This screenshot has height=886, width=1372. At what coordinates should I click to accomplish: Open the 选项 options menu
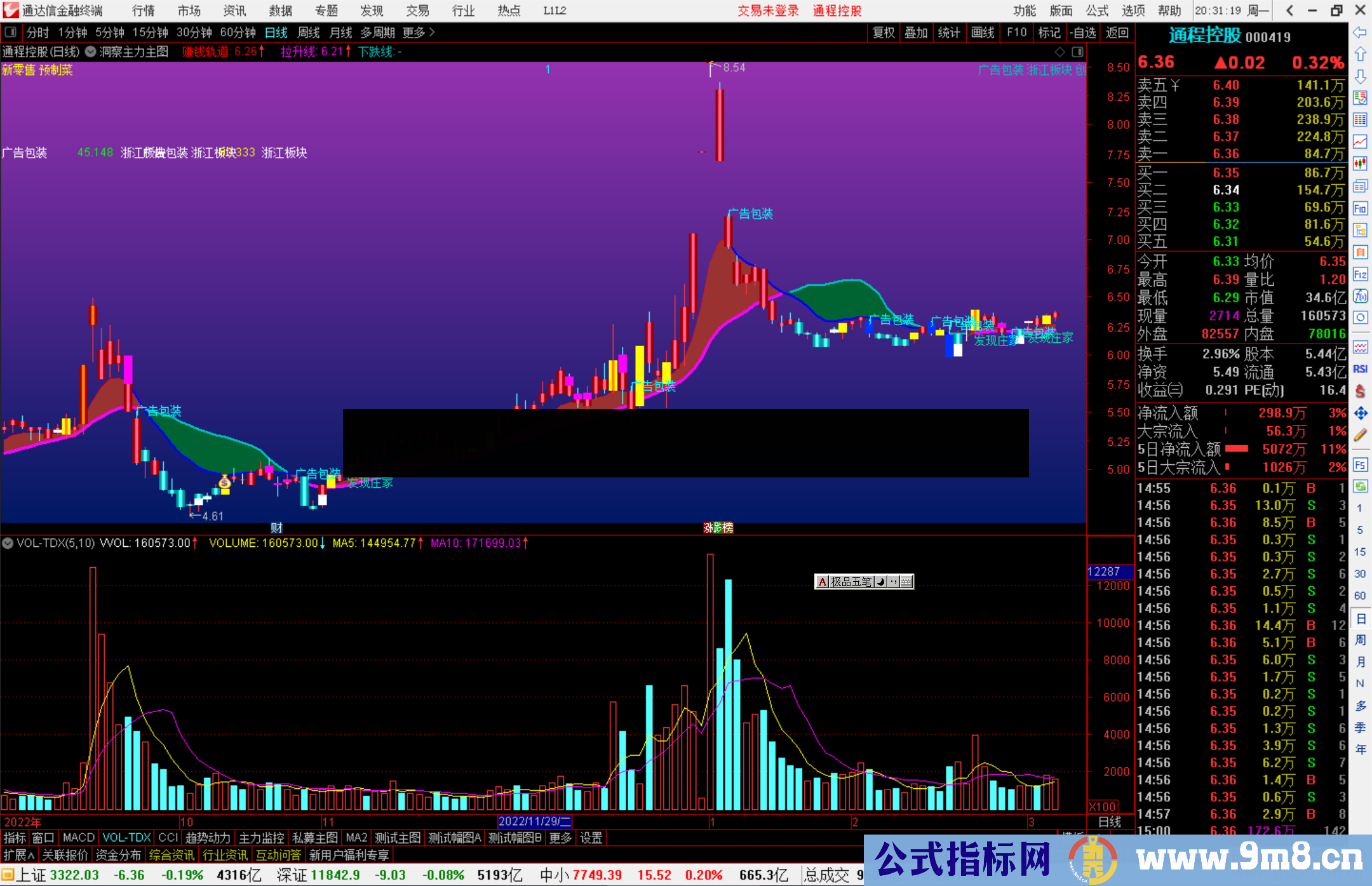click(1133, 11)
